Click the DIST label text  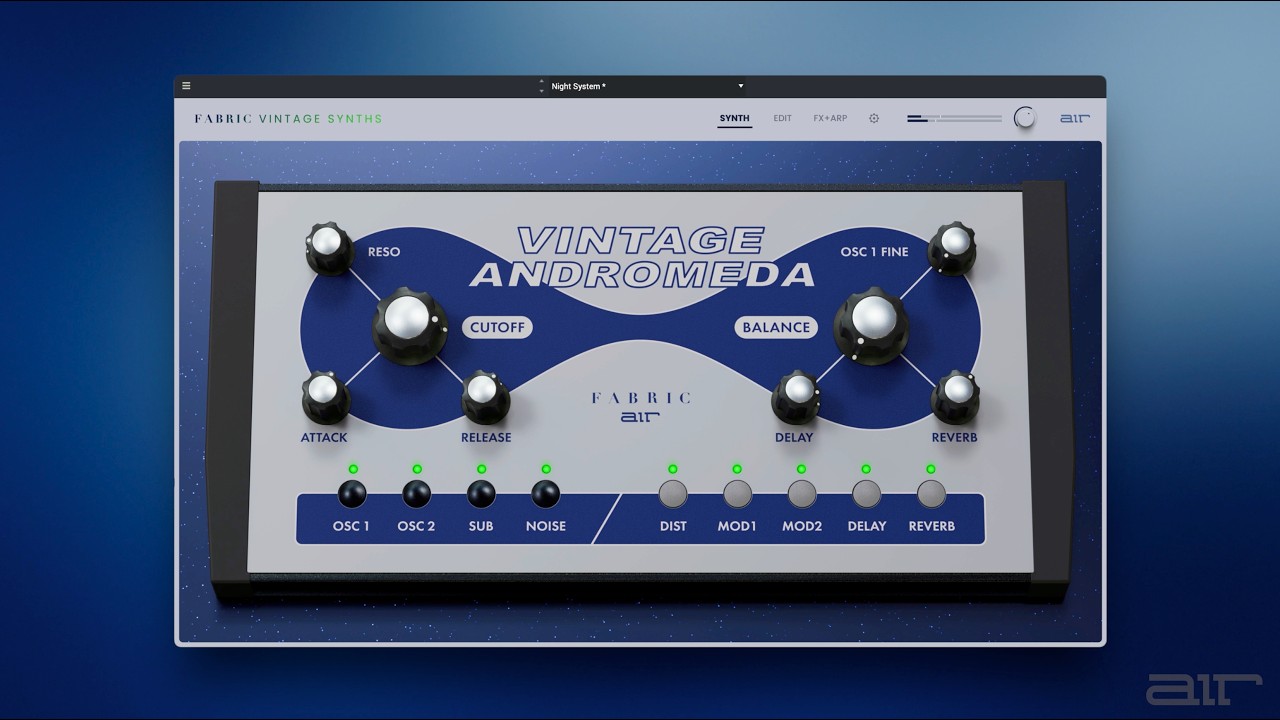tap(673, 526)
